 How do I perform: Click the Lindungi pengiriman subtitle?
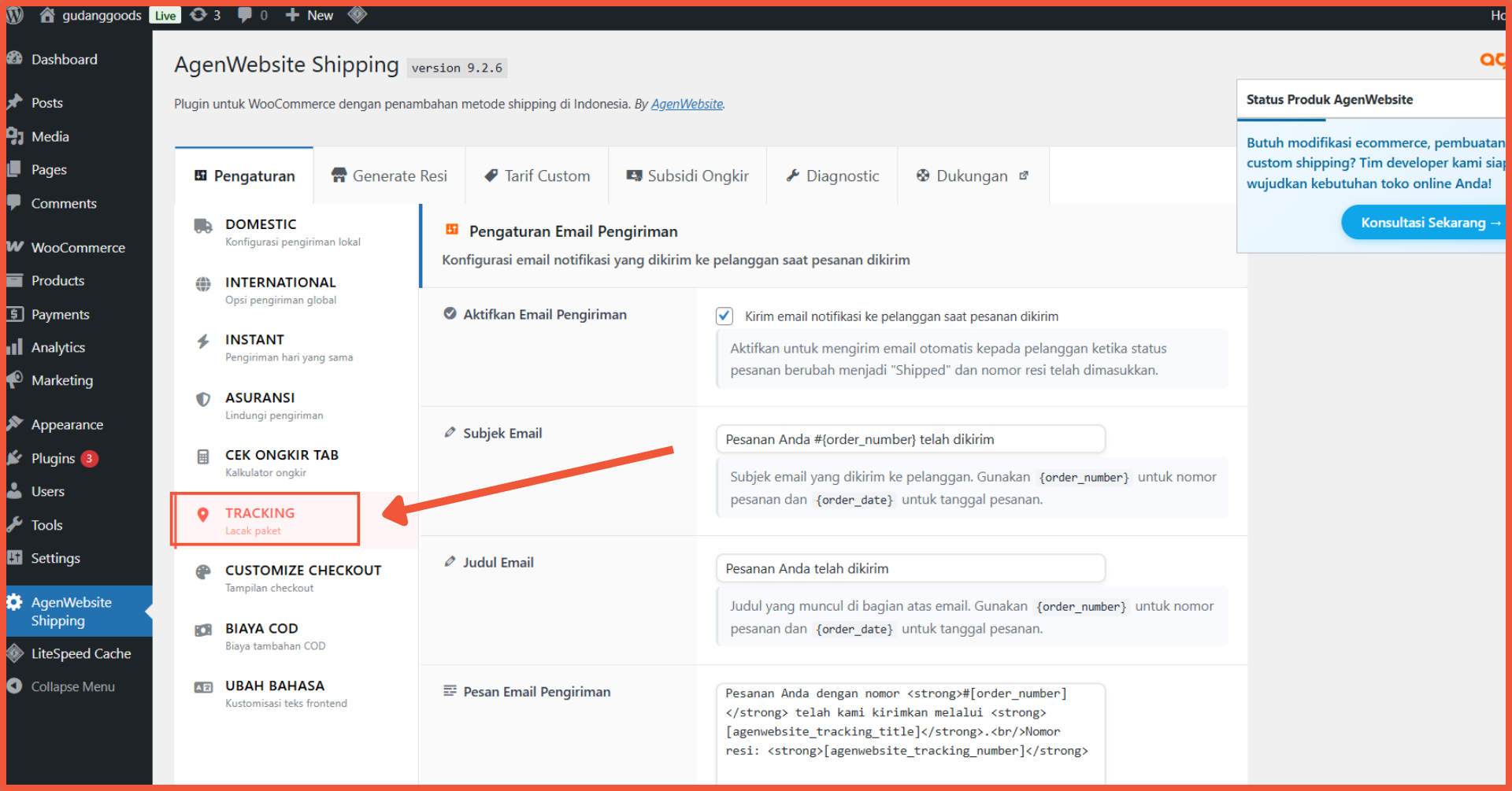click(x=274, y=416)
